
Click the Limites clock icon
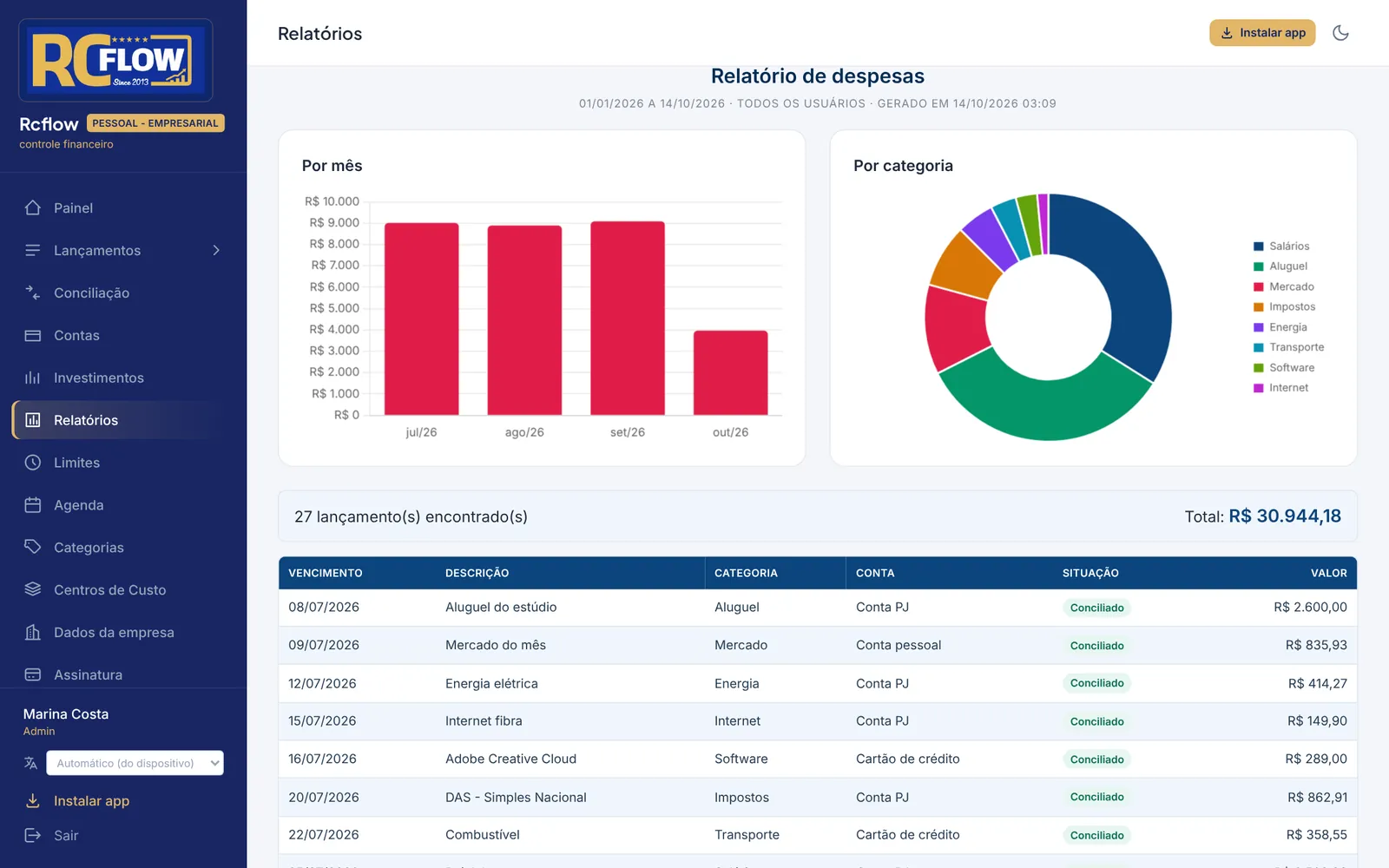(33, 463)
